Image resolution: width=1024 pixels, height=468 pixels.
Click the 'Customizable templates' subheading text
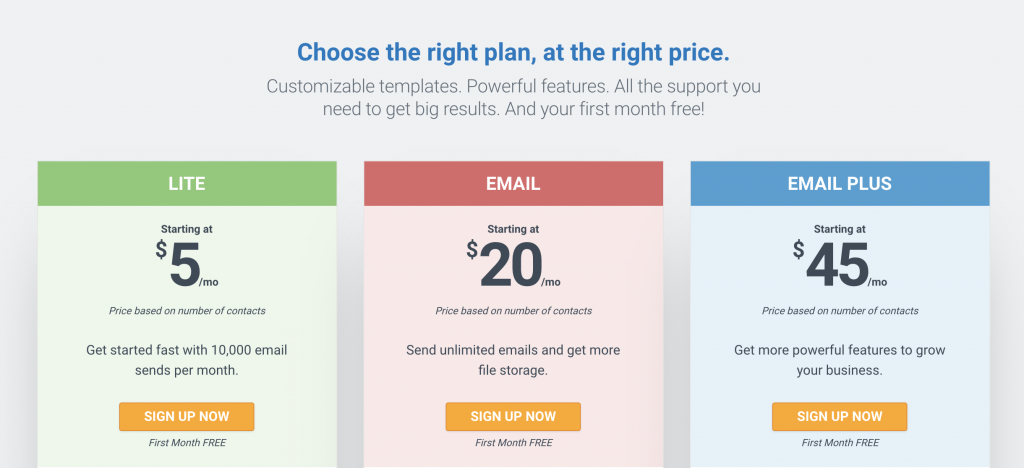(x=513, y=97)
